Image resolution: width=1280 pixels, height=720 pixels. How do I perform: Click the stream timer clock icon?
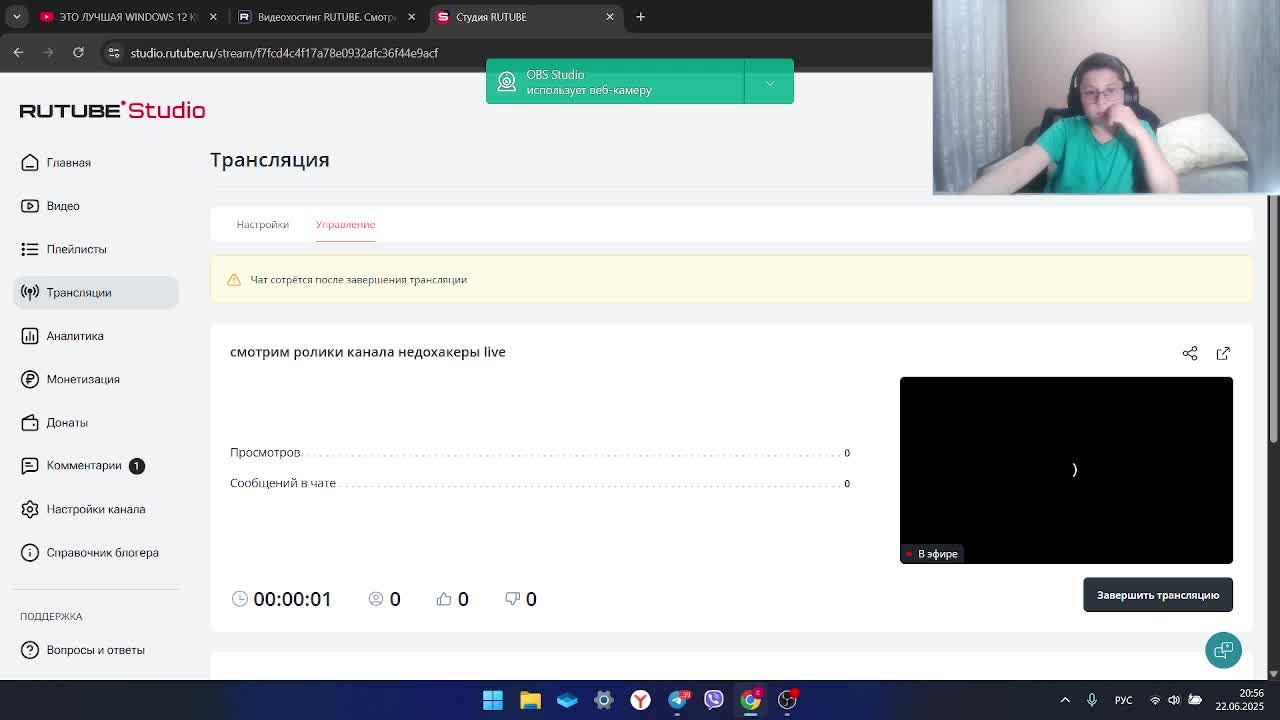click(x=240, y=598)
